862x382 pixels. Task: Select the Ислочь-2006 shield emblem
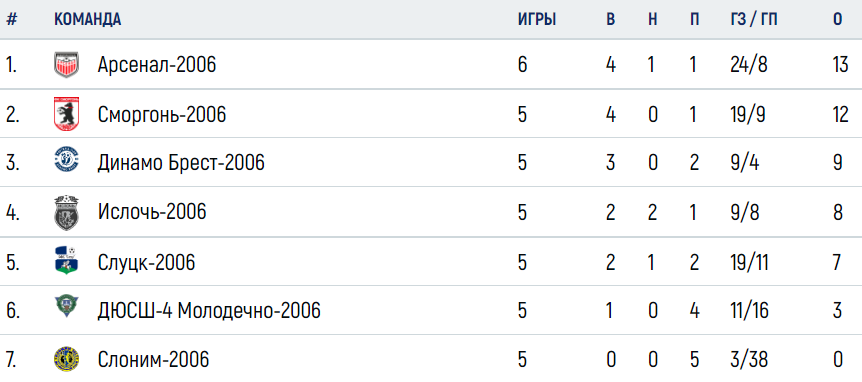coord(67,213)
